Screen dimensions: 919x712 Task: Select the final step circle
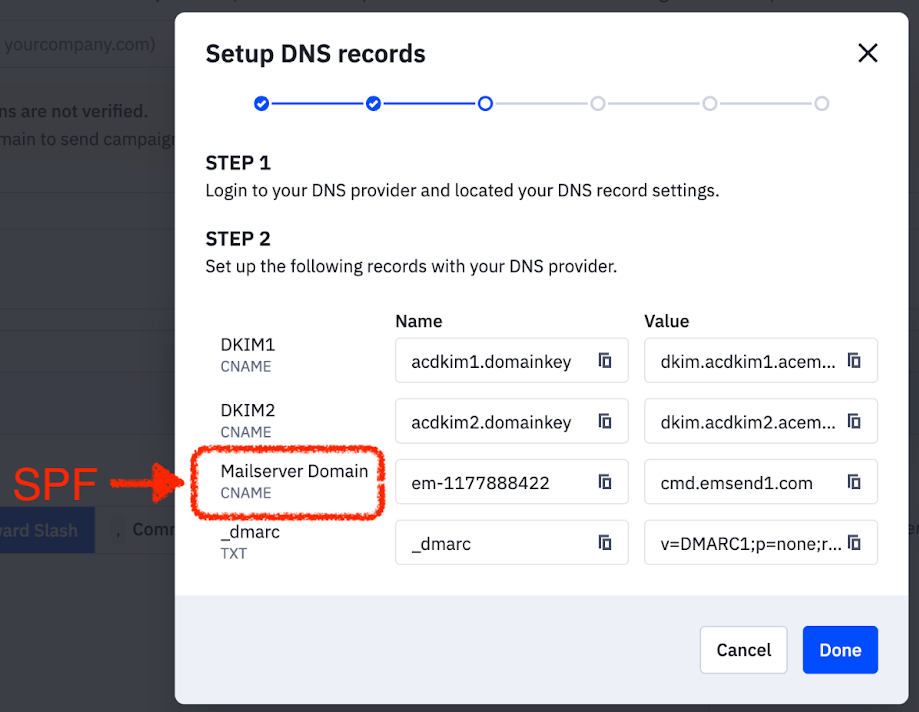(821, 103)
